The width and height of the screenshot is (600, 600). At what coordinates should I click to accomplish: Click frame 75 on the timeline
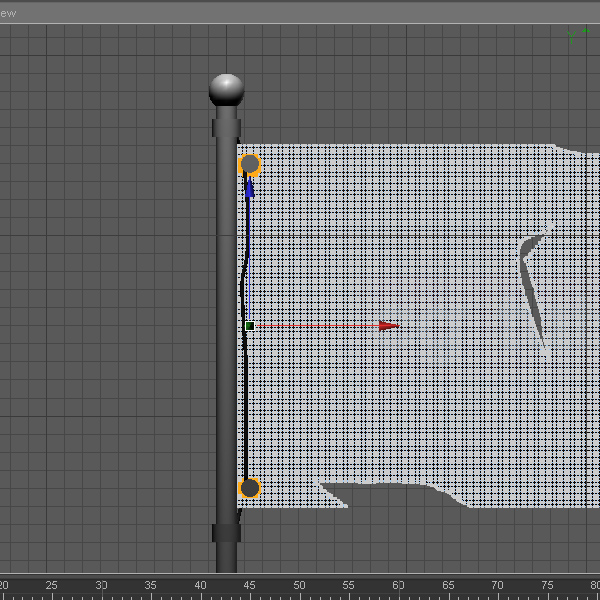click(547, 585)
